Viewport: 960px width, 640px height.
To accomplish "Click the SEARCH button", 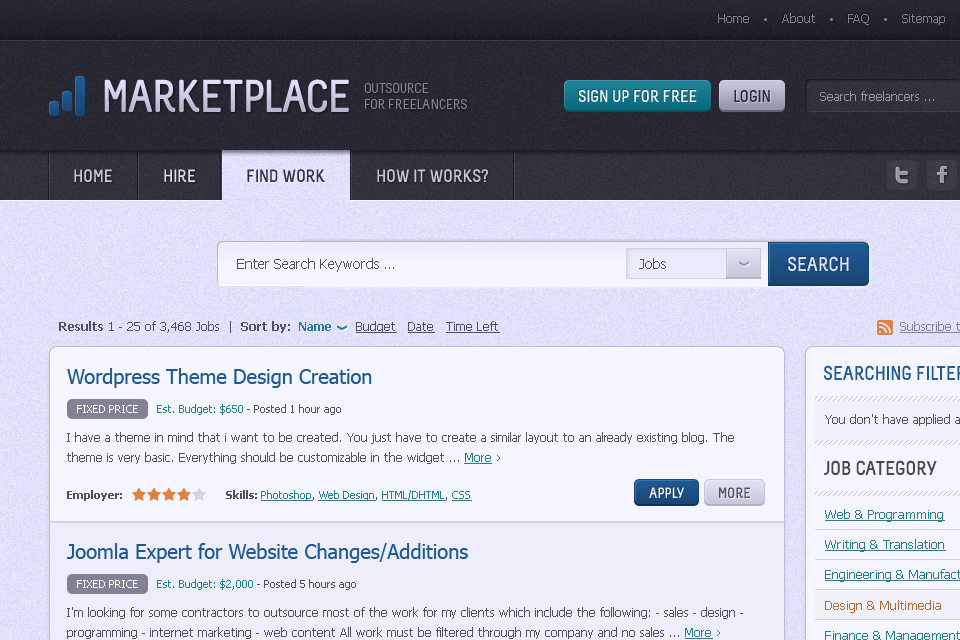I will coord(818,263).
